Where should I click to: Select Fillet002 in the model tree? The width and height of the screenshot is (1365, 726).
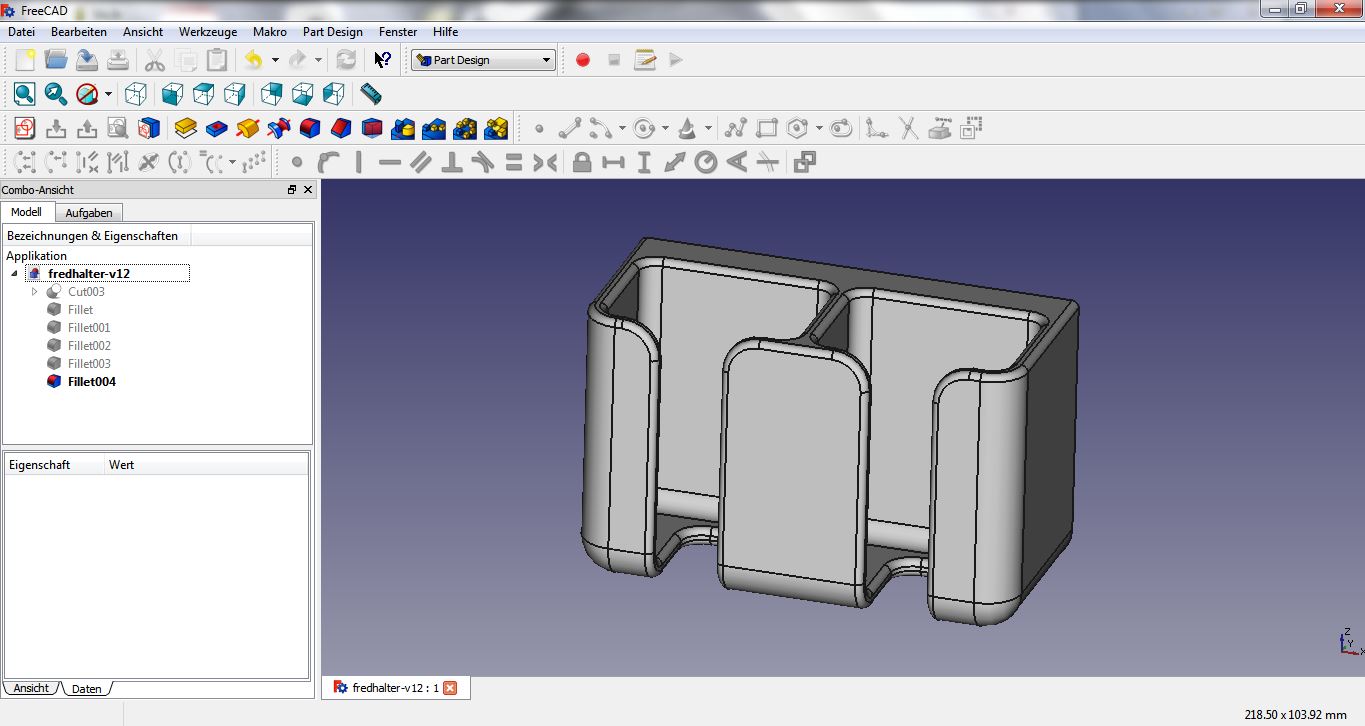87,345
